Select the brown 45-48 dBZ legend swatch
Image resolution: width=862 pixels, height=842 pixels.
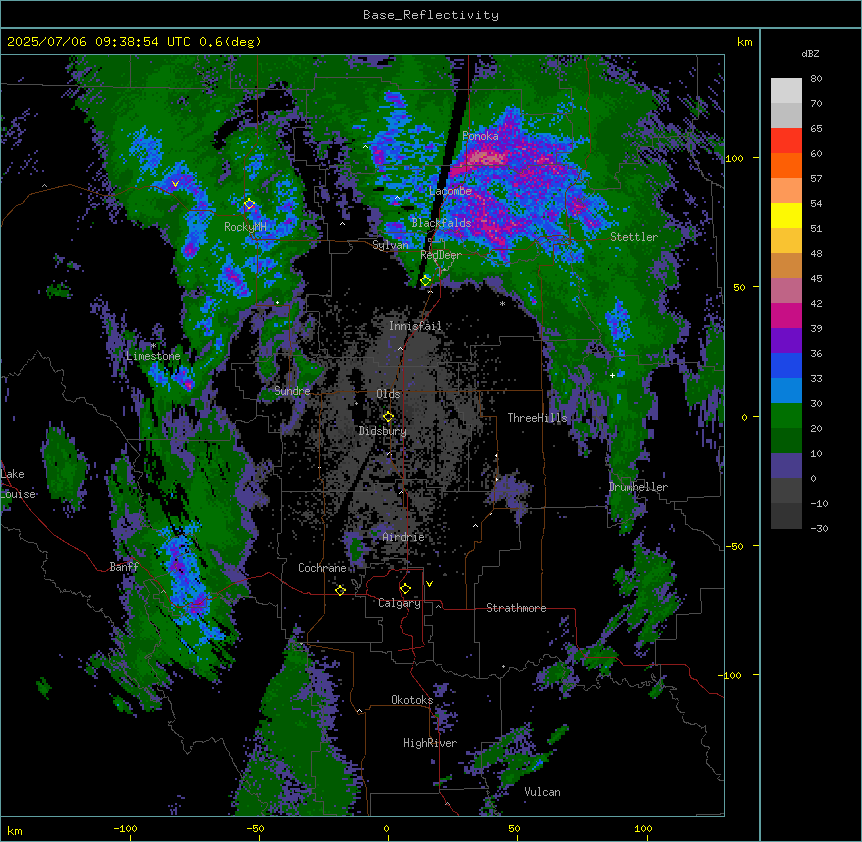coord(786,265)
